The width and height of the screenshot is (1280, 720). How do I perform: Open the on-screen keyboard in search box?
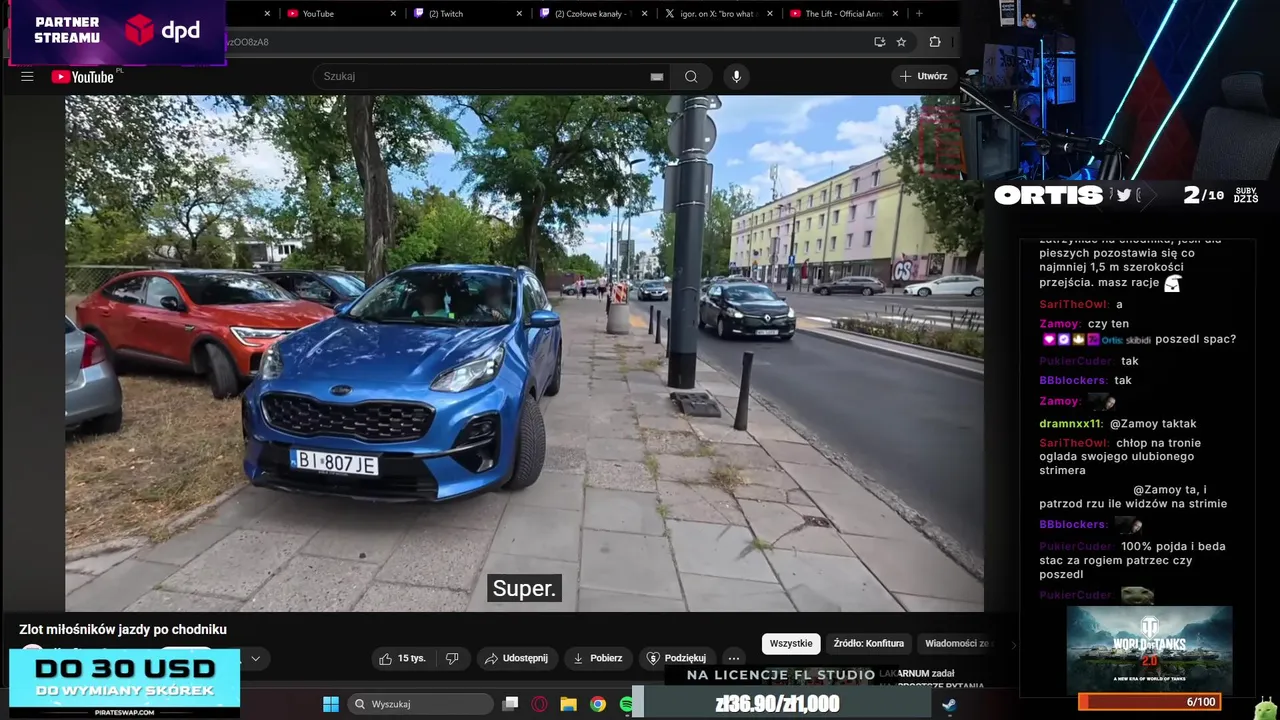[x=657, y=77]
